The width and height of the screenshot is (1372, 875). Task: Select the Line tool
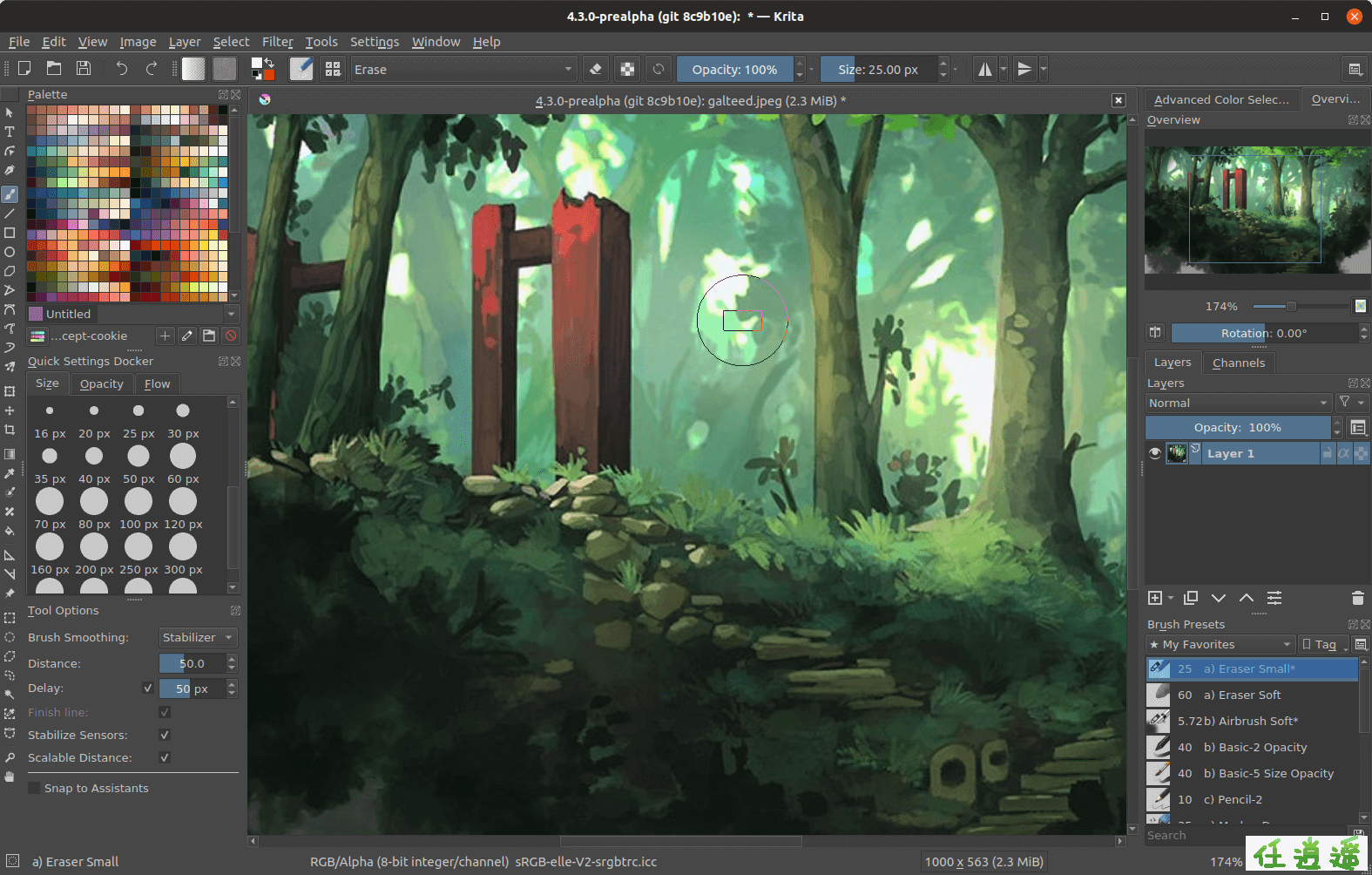[10, 214]
